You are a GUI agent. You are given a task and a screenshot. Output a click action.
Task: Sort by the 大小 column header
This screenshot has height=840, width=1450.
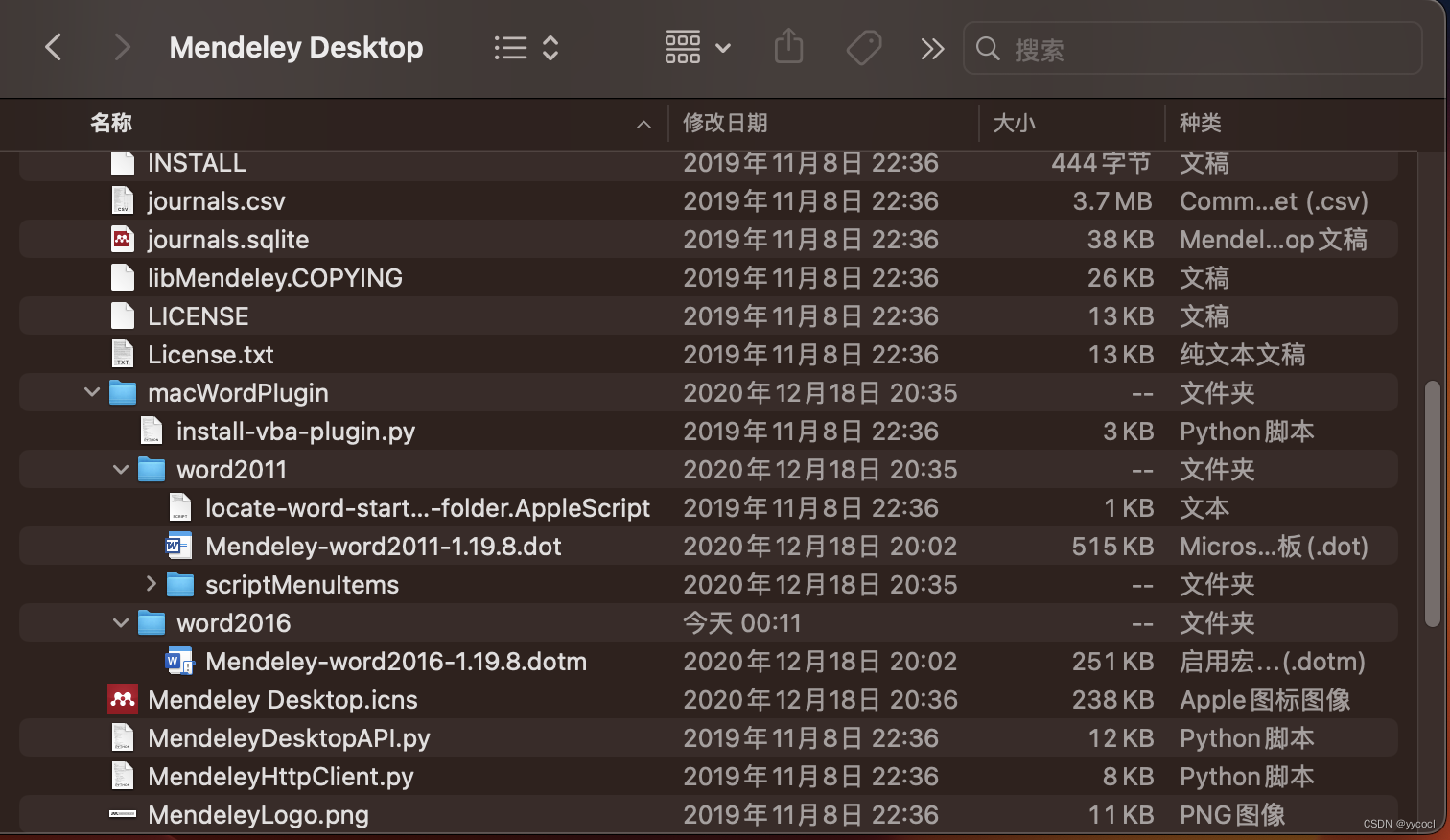pos(1014,123)
